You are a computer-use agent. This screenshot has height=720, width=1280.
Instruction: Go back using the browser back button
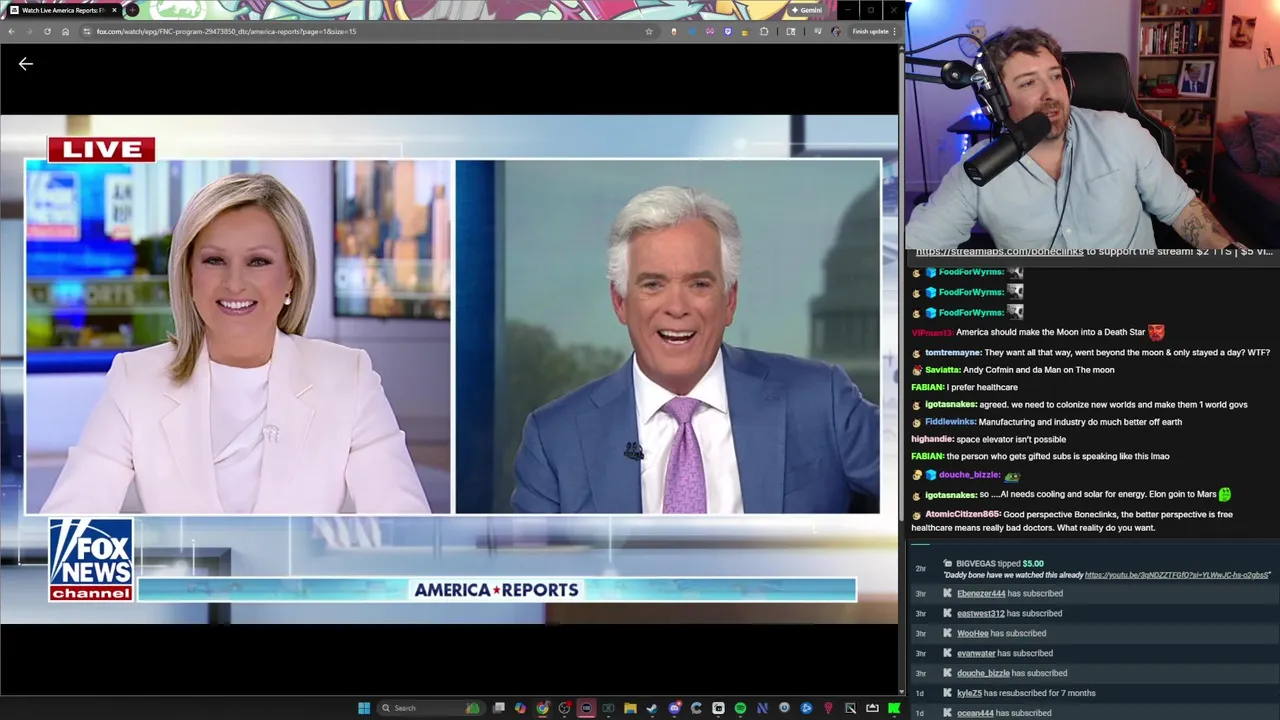[x=11, y=31]
